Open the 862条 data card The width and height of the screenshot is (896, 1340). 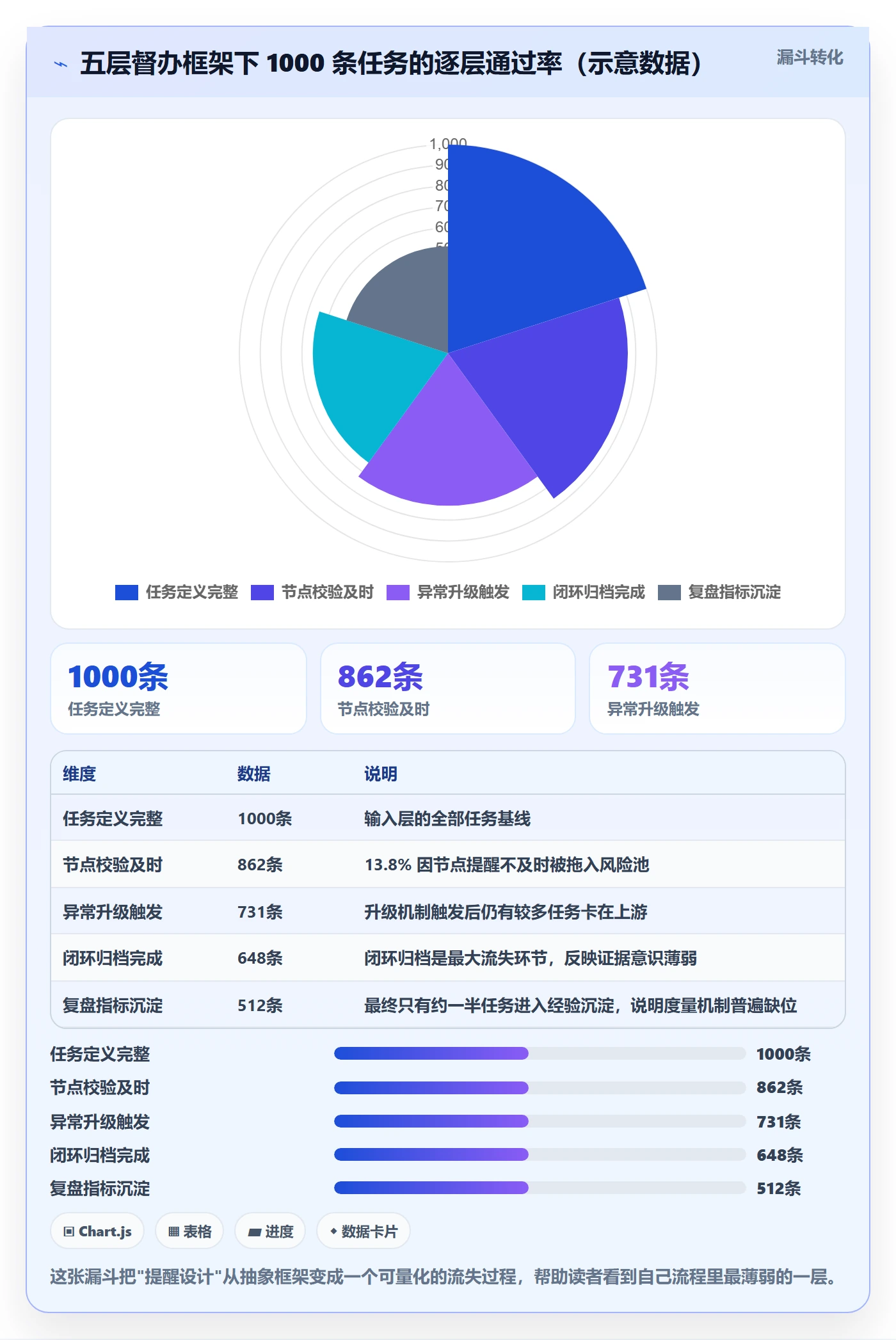(448, 689)
